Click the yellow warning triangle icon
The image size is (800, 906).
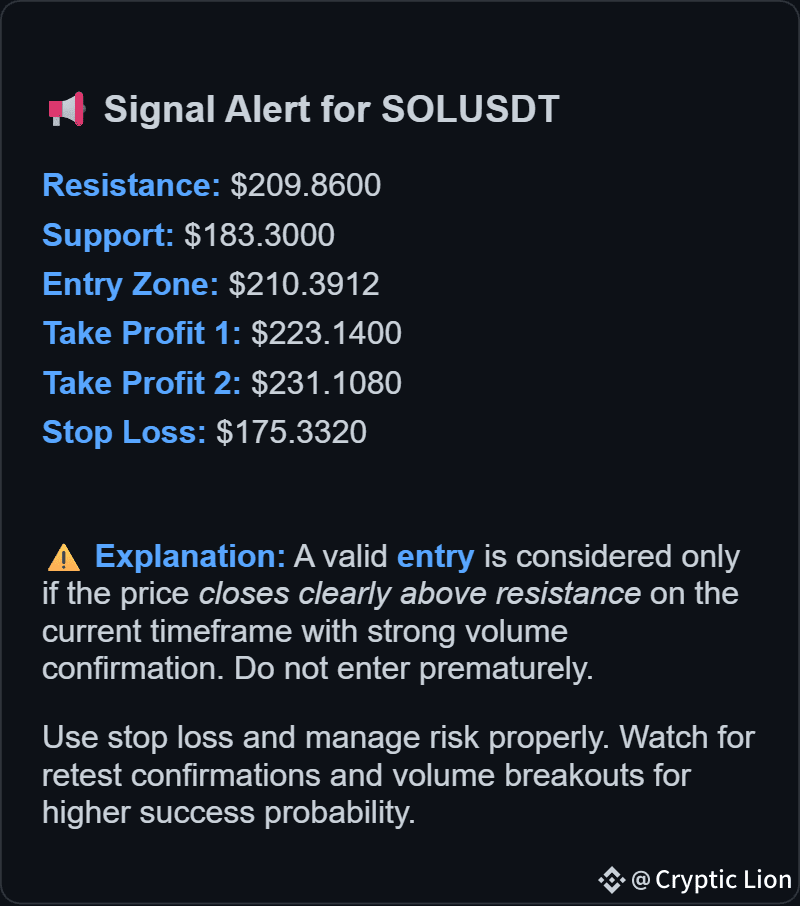pyautogui.click(x=64, y=558)
